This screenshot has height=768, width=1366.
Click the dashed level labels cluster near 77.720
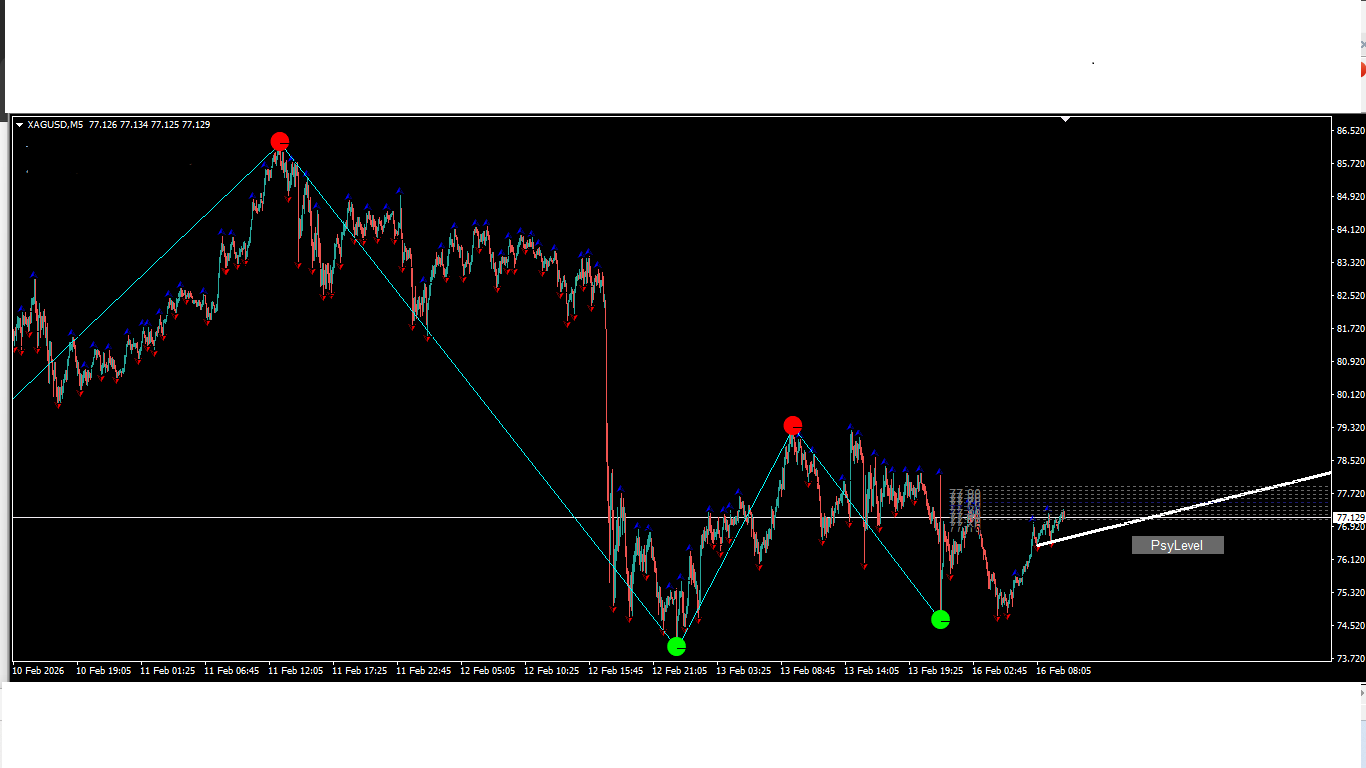(x=964, y=505)
